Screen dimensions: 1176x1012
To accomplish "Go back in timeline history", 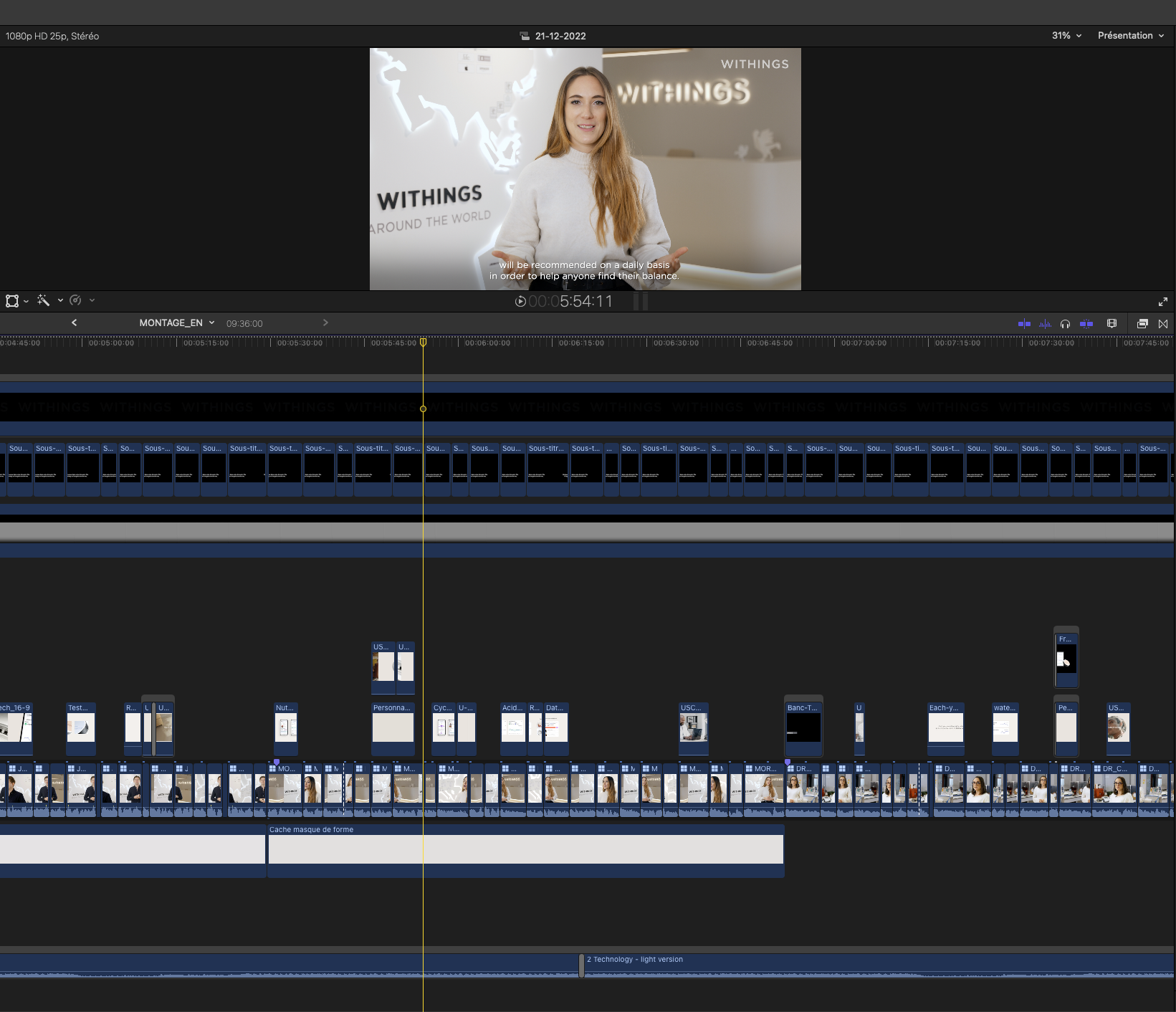I will tap(74, 323).
